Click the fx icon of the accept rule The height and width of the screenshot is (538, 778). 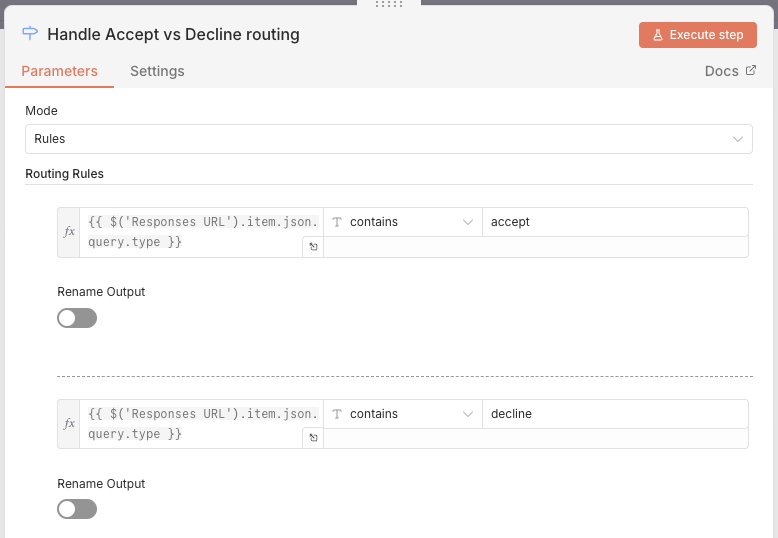(69, 232)
